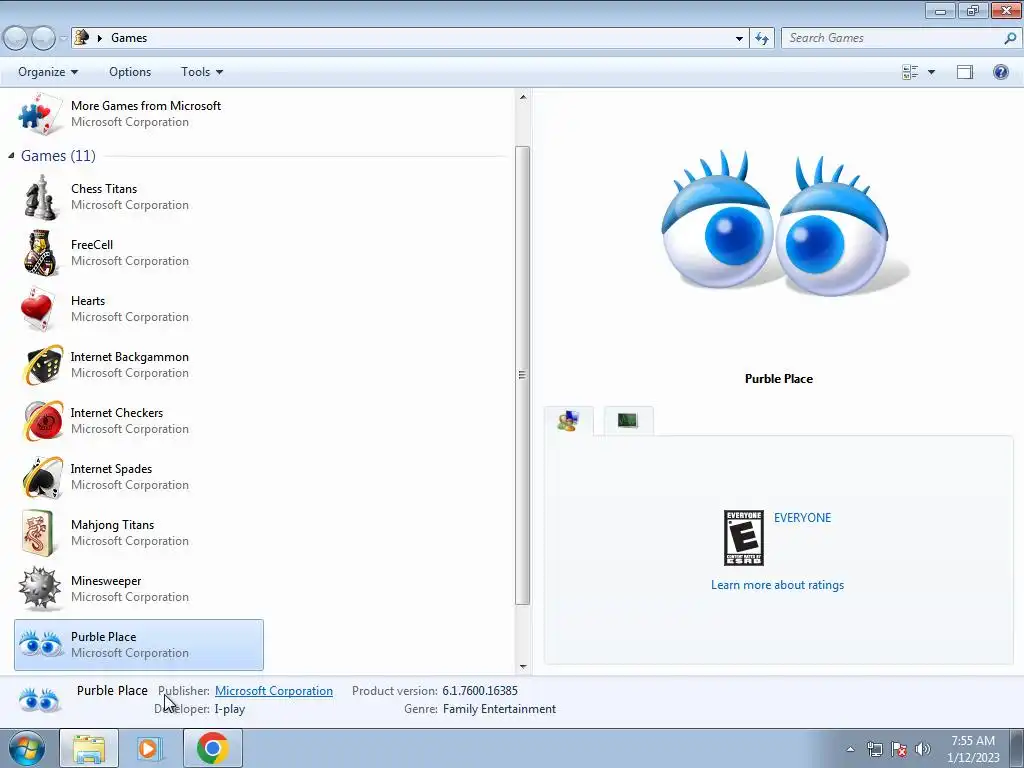Select the Internet Checkers icon
The image size is (1024, 768).
(42, 421)
